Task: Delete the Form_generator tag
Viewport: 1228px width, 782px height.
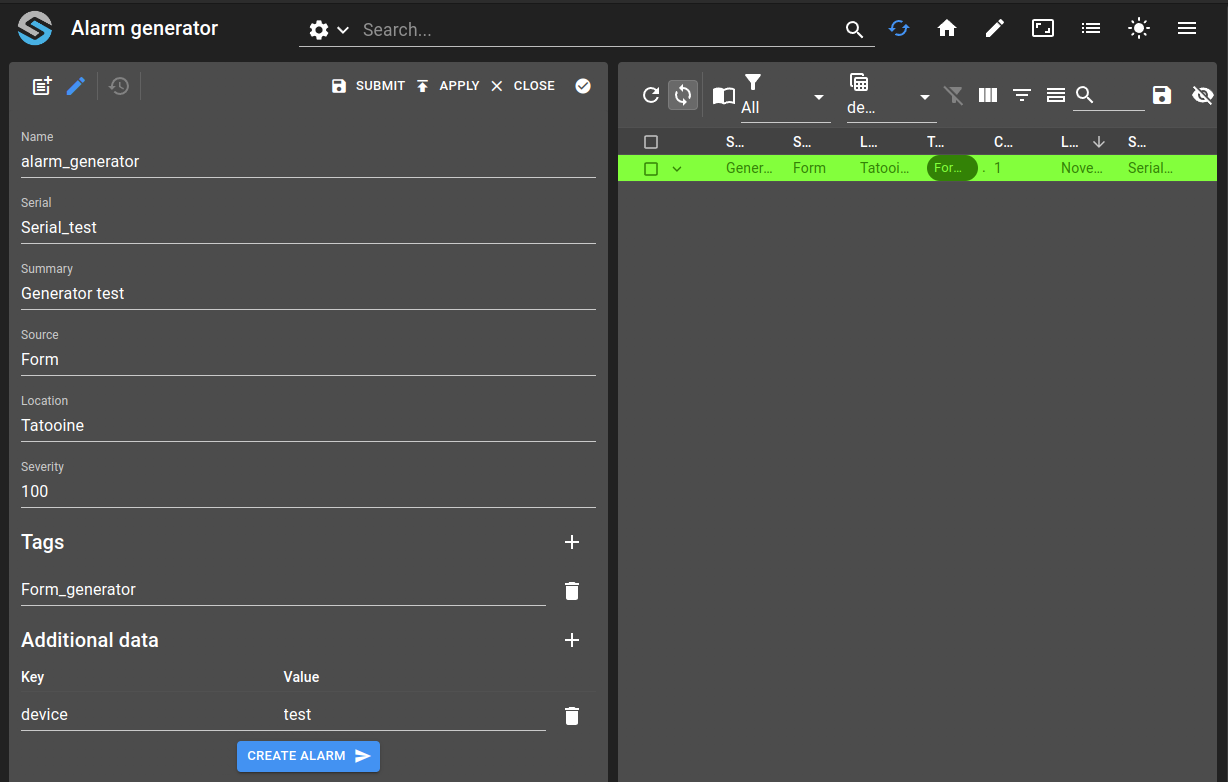Action: (x=572, y=591)
